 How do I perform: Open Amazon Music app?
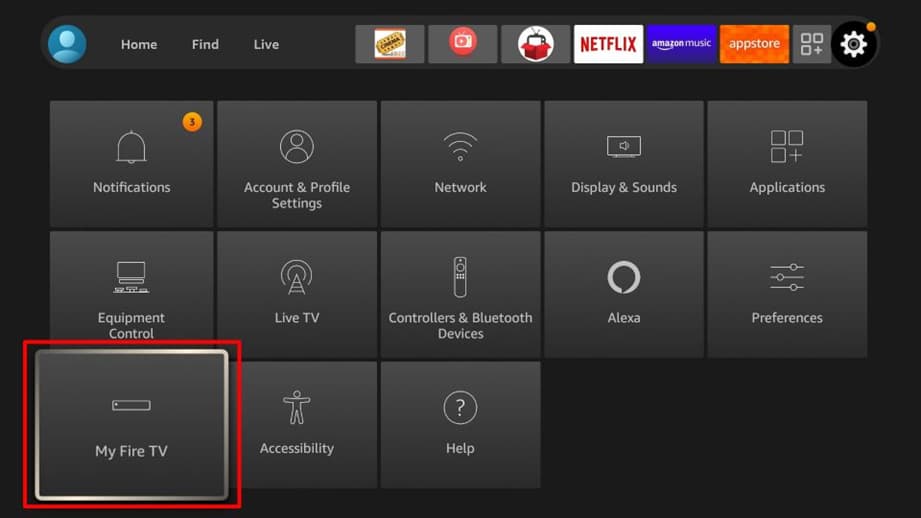point(681,44)
